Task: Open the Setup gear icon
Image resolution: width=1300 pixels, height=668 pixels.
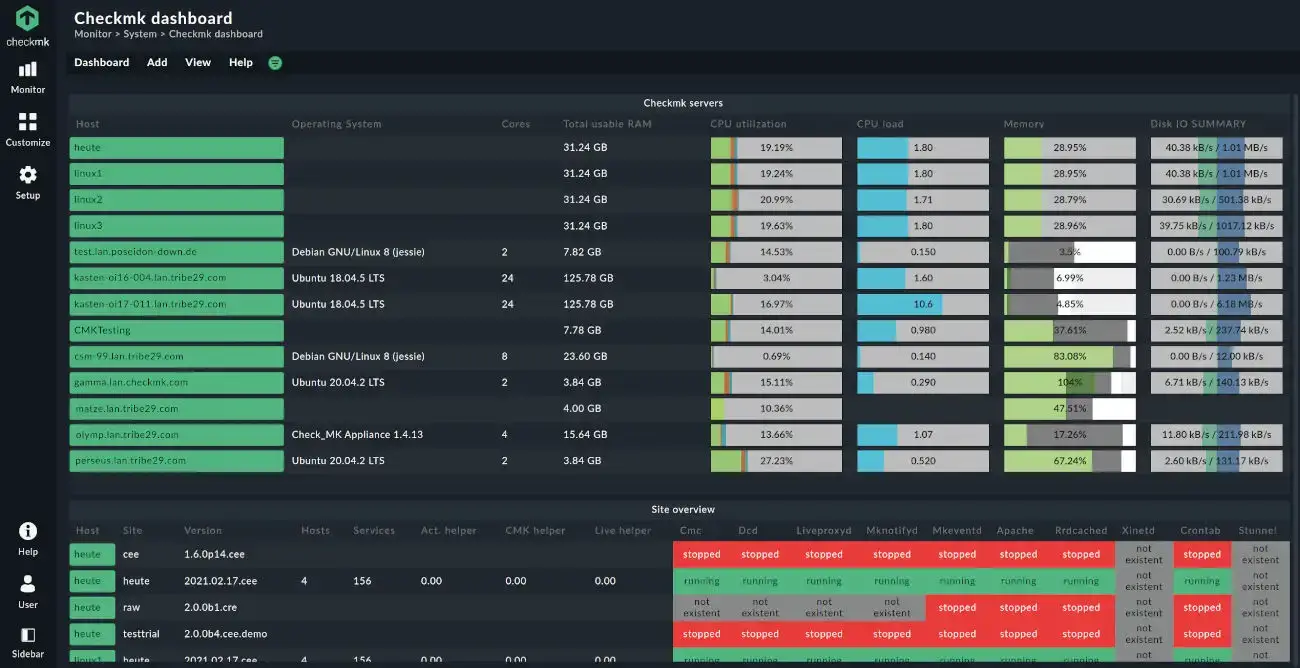Action: pos(27,175)
